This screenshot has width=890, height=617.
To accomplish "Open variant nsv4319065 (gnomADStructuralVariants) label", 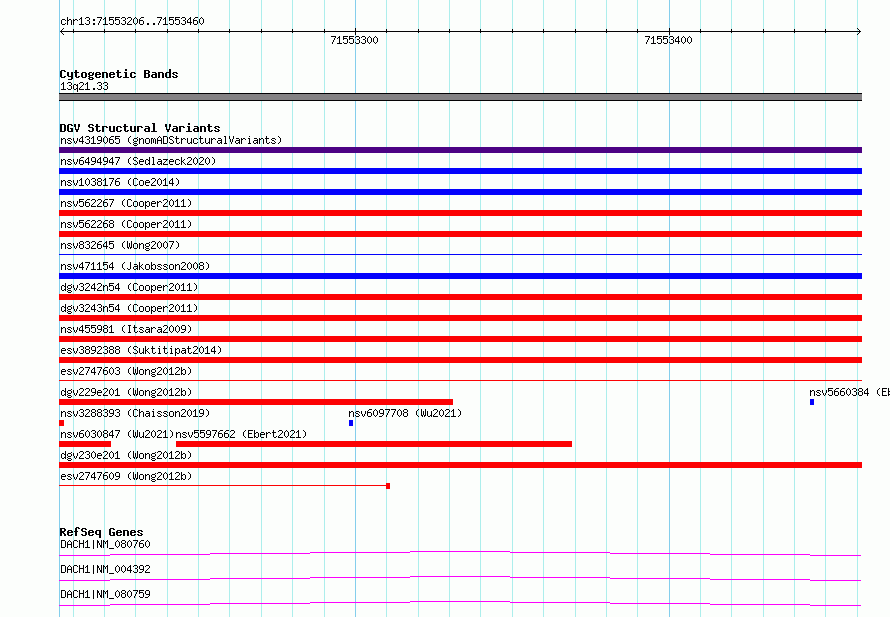I will click(171, 140).
